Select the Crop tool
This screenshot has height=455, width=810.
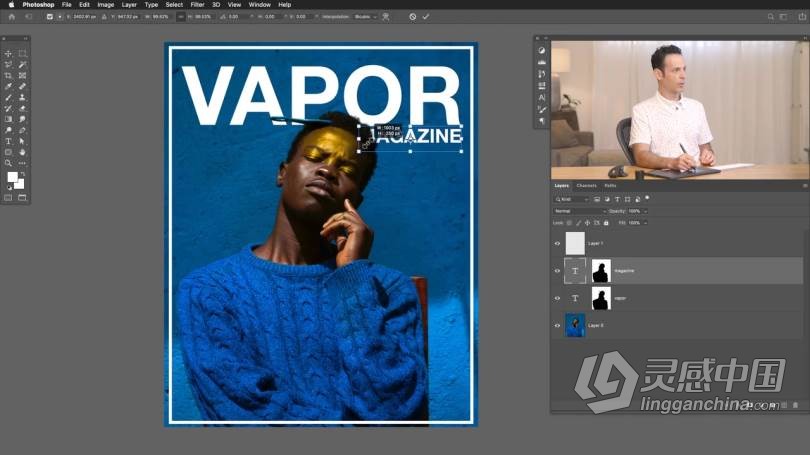tap(8, 75)
